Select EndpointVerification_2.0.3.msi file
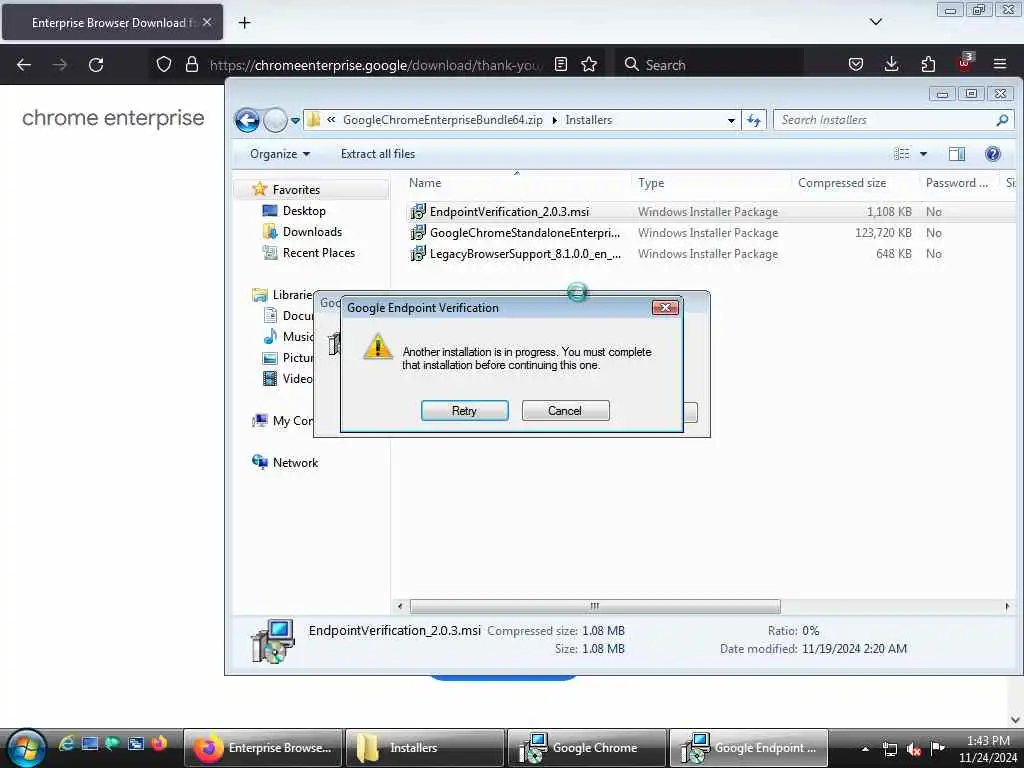The width and height of the screenshot is (1024, 768). 509,212
